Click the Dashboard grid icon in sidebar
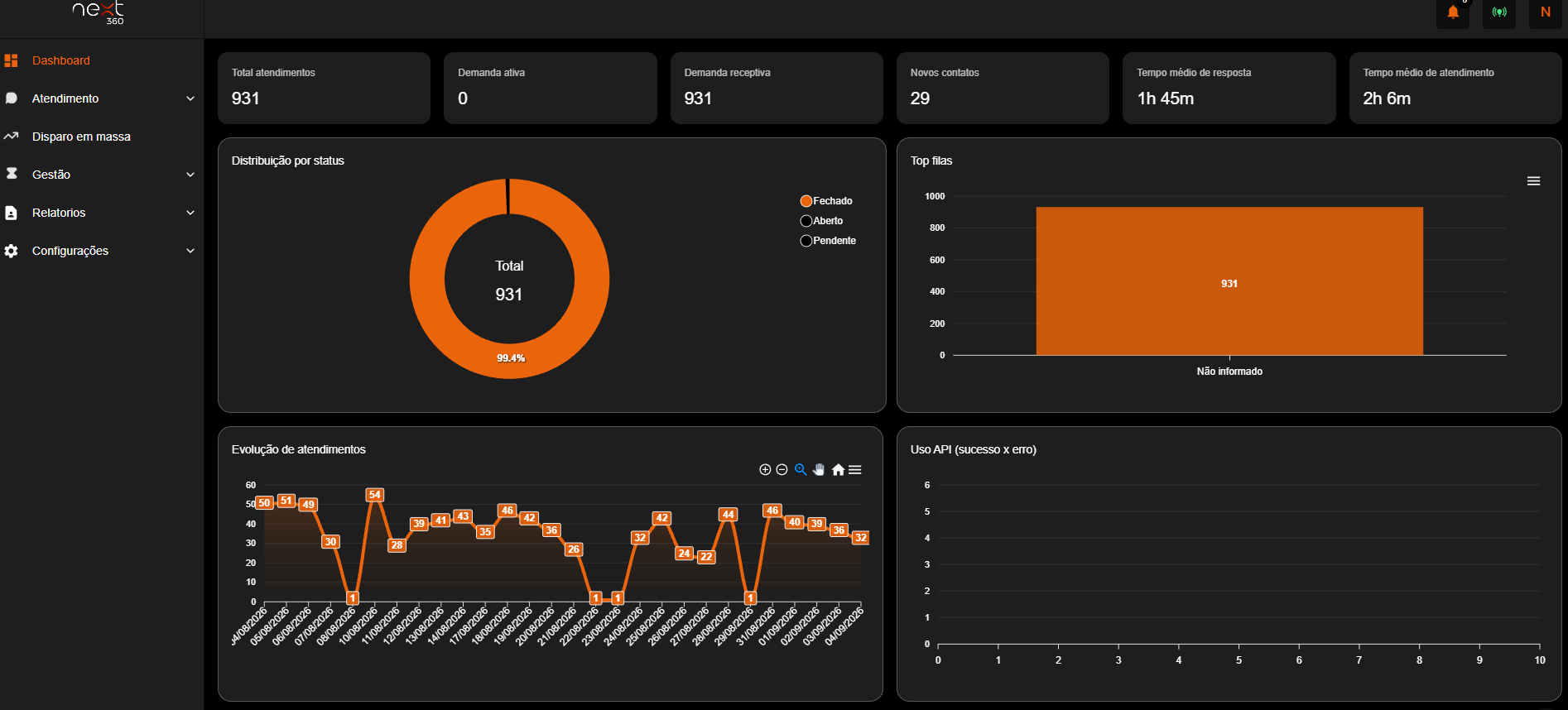 pos(12,60)
